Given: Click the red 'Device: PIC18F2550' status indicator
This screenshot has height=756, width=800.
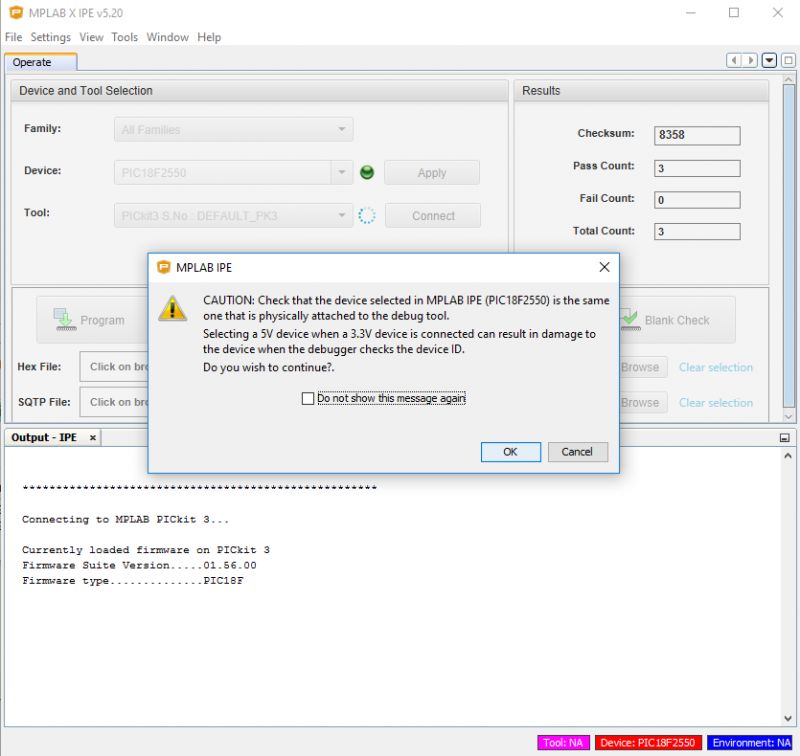Looking at the screenshot, I should [x=647, y=743].
